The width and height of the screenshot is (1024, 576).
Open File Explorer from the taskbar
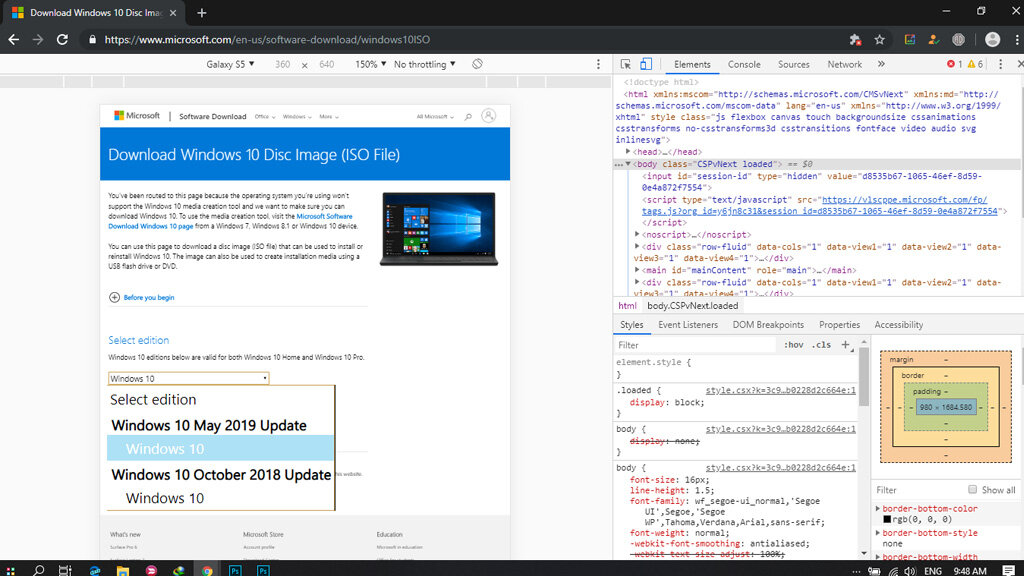(122, 570)
